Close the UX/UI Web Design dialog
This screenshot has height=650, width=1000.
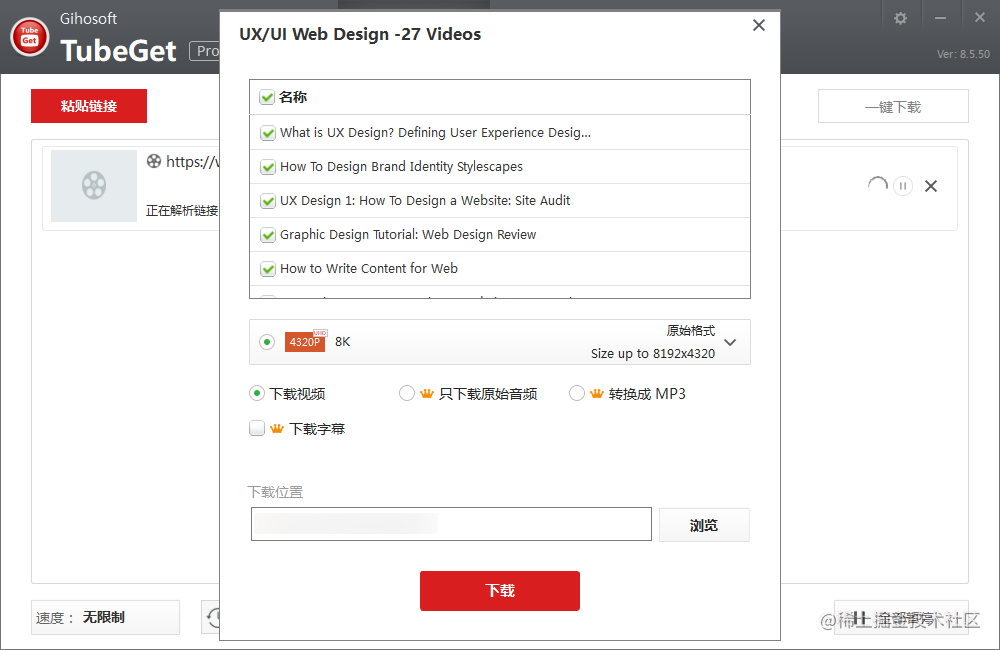[759, 26]
